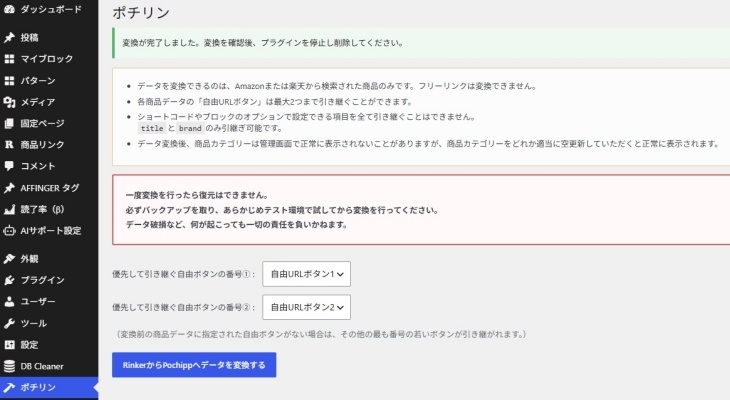Click the pushpin icon beside 投稿
The height and width of the screenshot is (400, 730).
pos(9,38)
